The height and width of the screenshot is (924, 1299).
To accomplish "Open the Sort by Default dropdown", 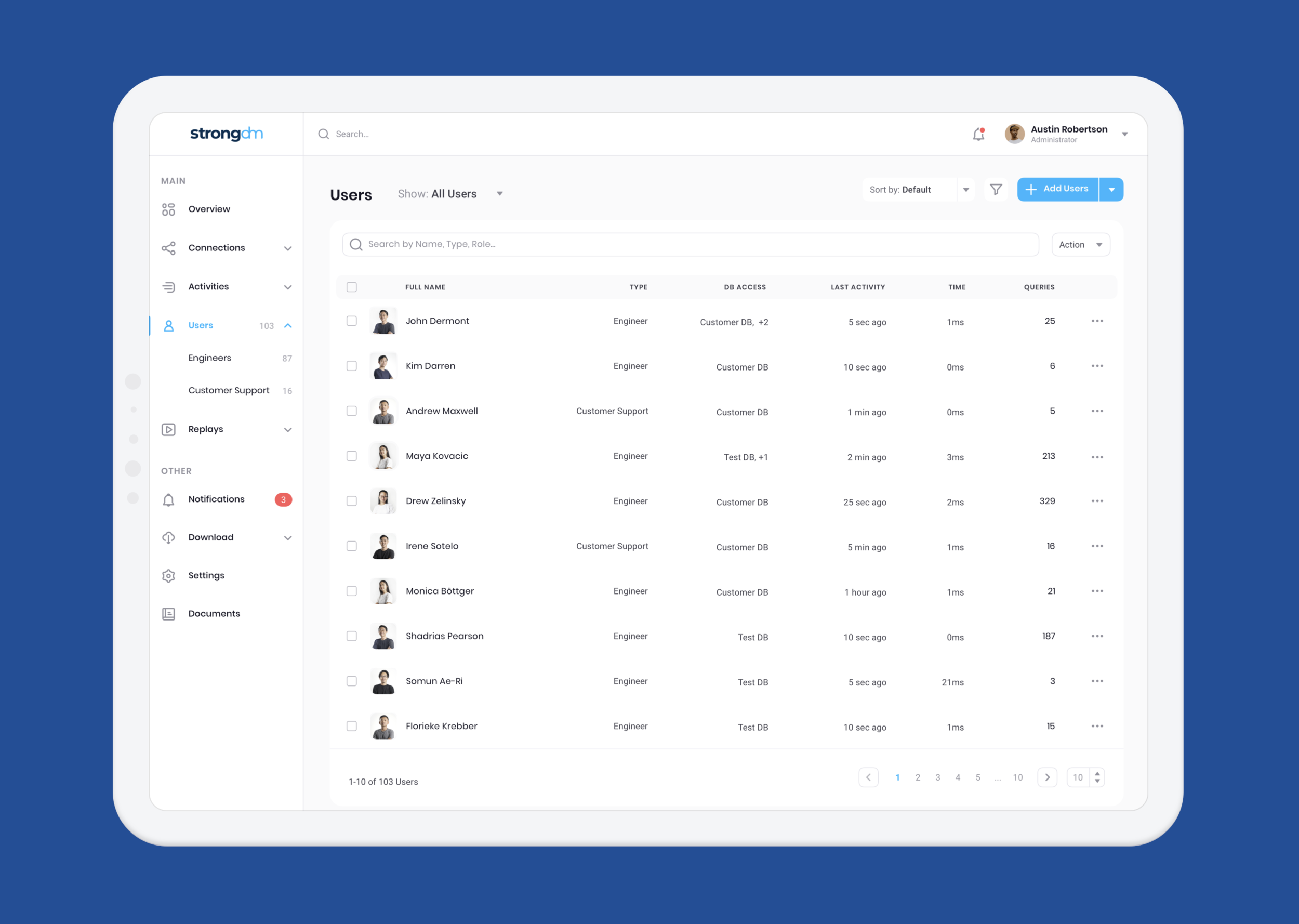I will [x=919, y=190].
